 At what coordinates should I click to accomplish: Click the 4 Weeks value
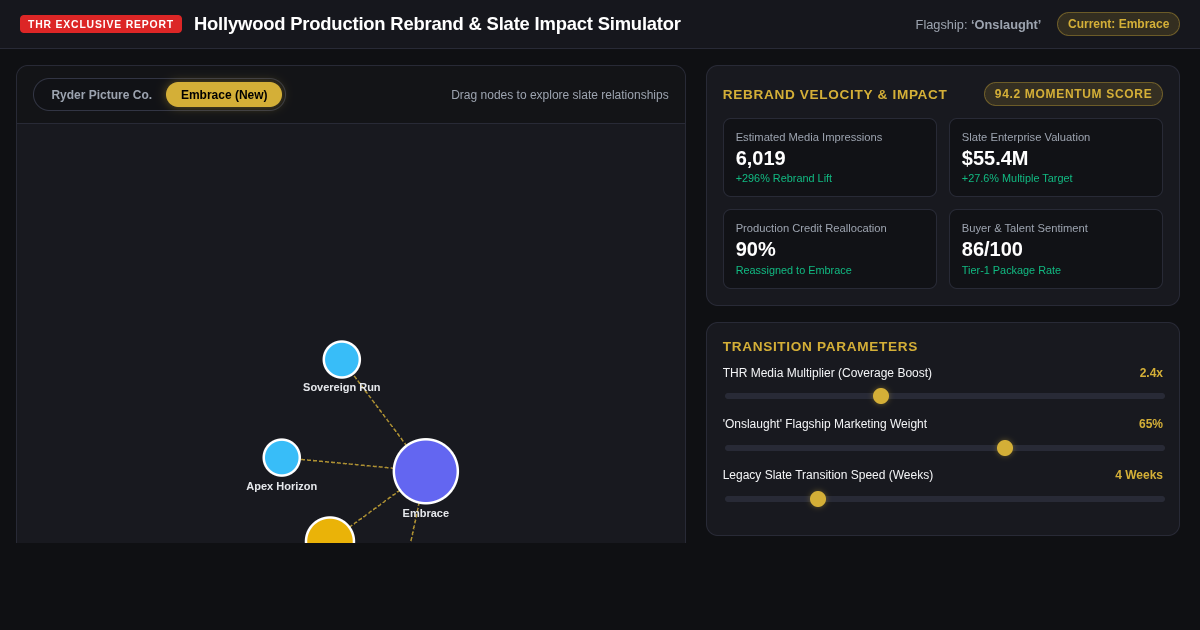tap(1139, 475)
